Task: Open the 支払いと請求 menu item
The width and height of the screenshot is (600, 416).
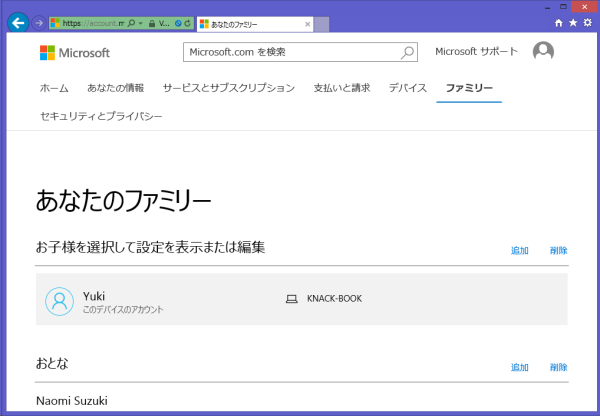Action: click(x=342, y=88)
